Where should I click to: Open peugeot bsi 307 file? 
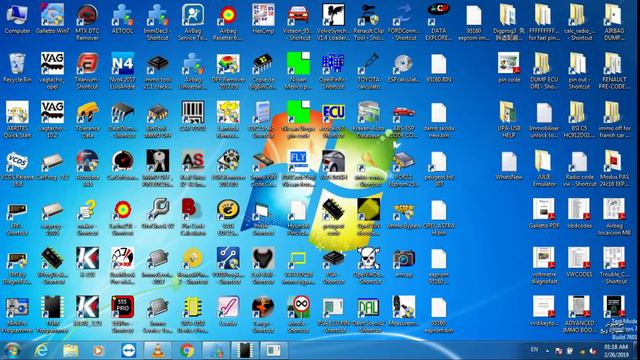tap(439, 168)
